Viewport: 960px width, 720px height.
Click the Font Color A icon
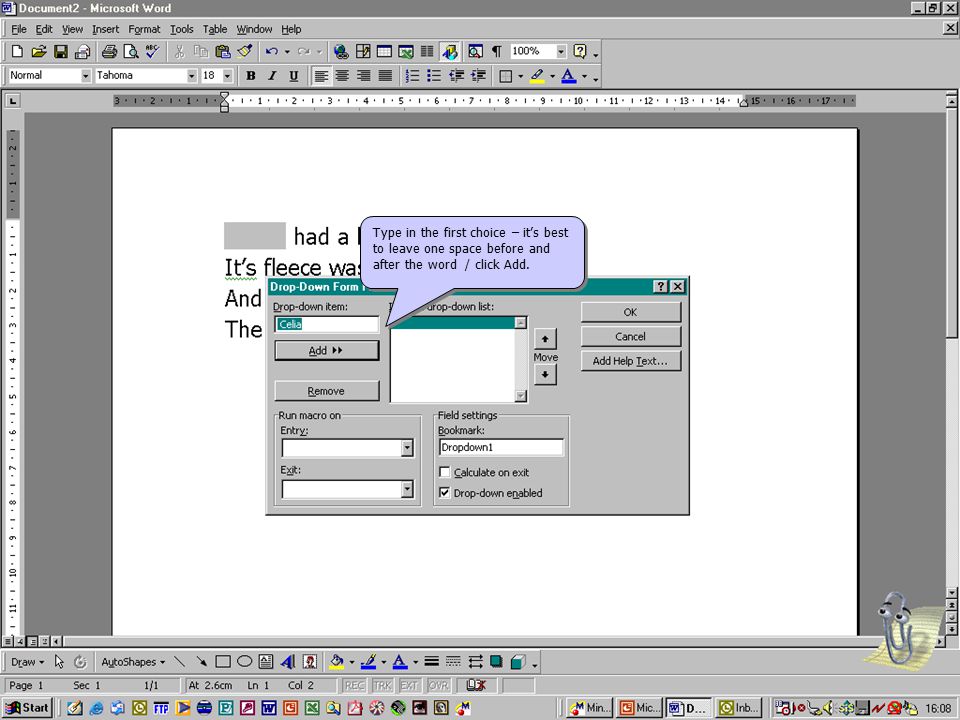[x=569, y=76]
